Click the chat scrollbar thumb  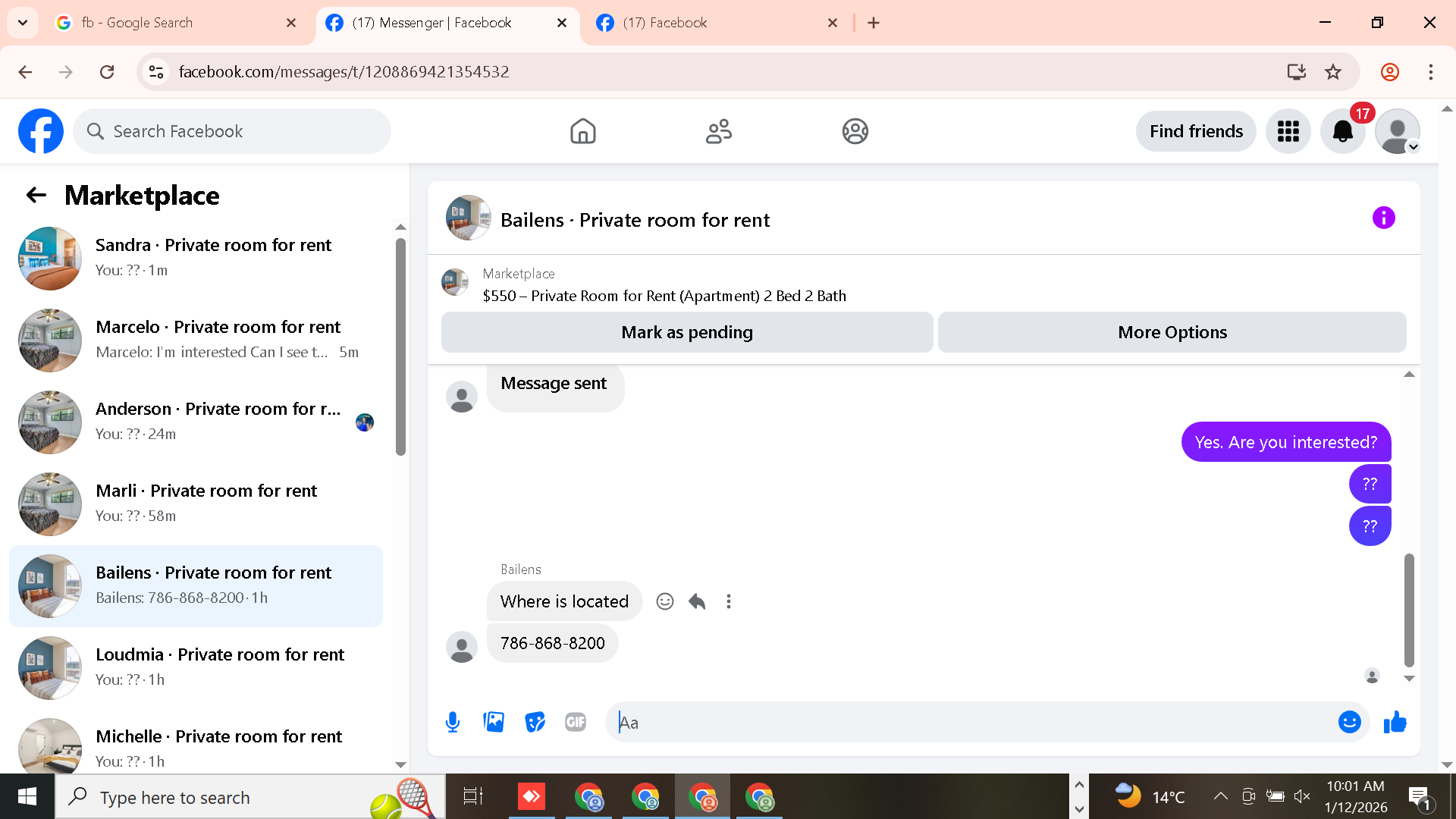coord(1409,609)
